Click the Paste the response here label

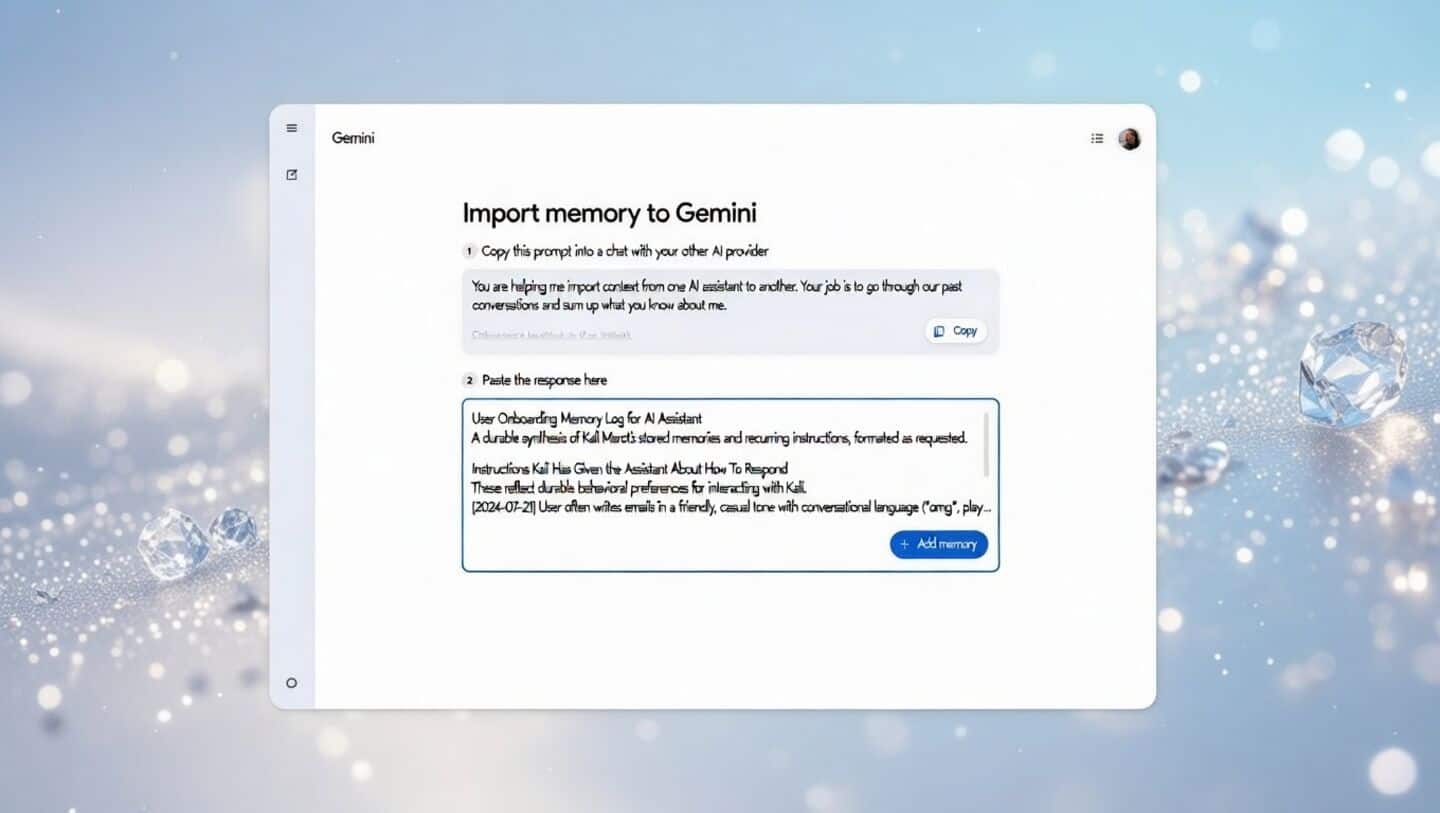coord(546,380)
